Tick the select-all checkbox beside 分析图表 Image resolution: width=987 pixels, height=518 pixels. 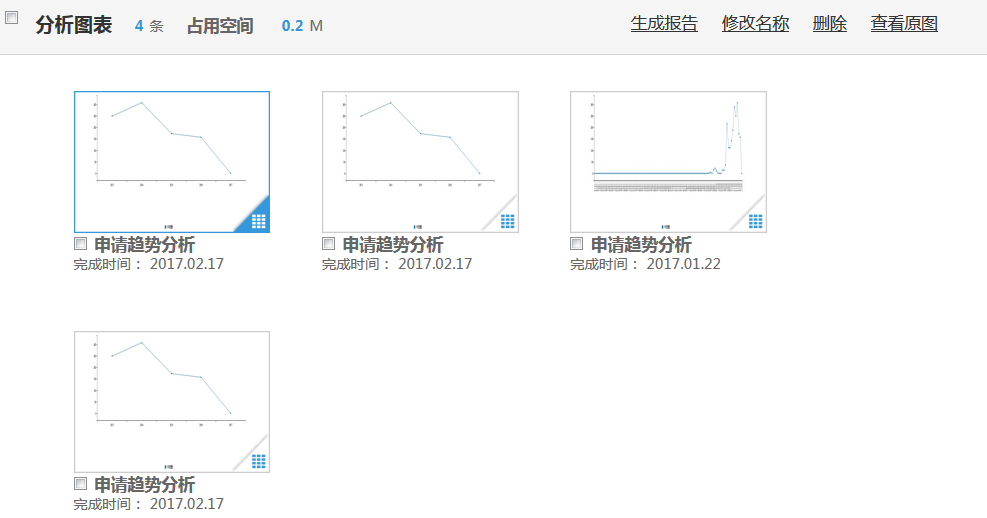[x=12, y=18]
